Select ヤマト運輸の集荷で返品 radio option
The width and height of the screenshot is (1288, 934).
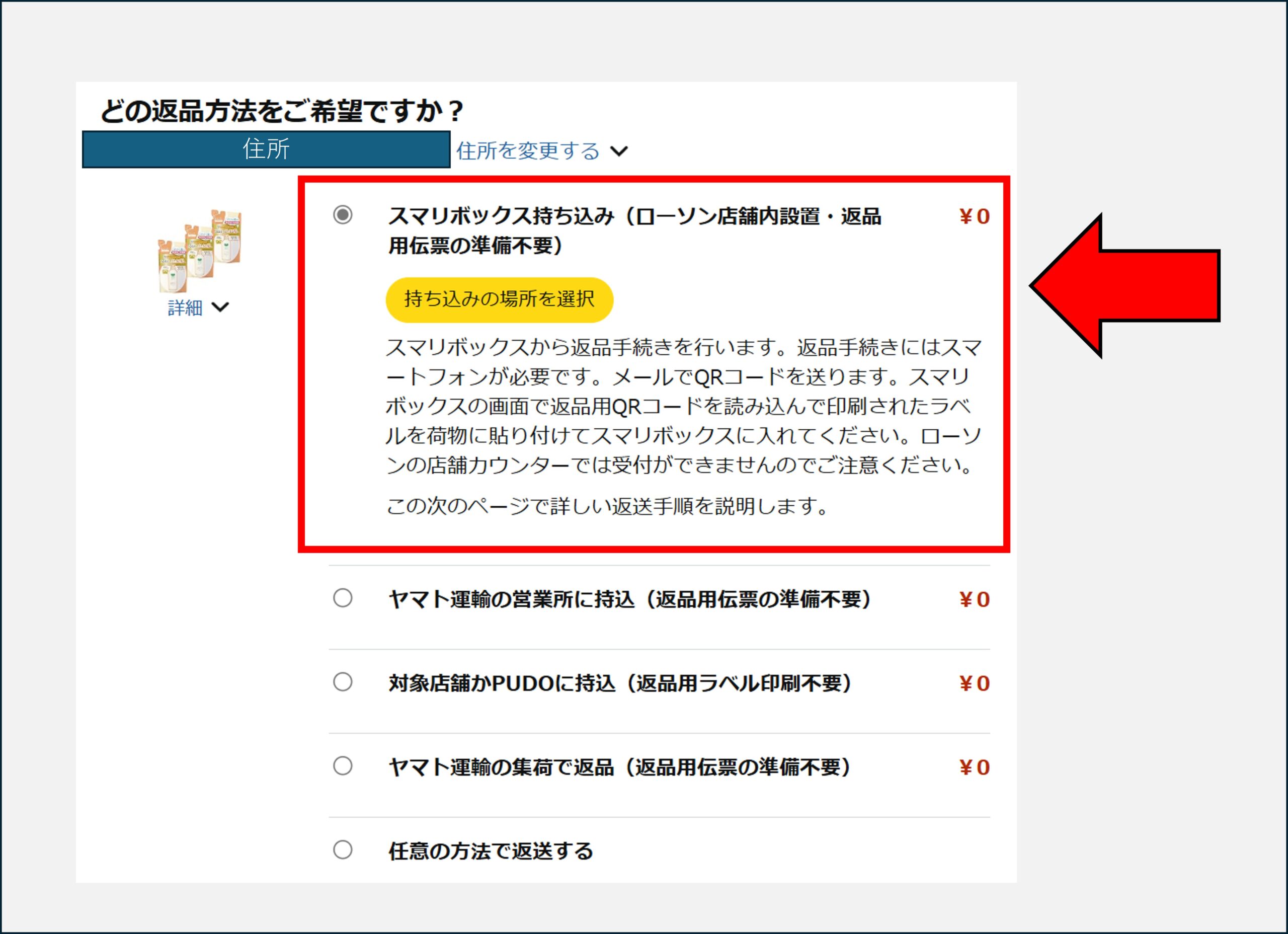pos(343,766)
